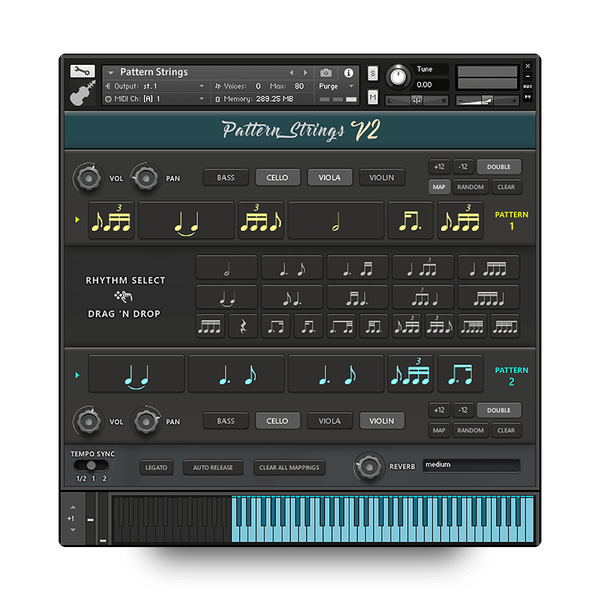Toggle DOUBLE for Pattern 1

pos(499,167)
